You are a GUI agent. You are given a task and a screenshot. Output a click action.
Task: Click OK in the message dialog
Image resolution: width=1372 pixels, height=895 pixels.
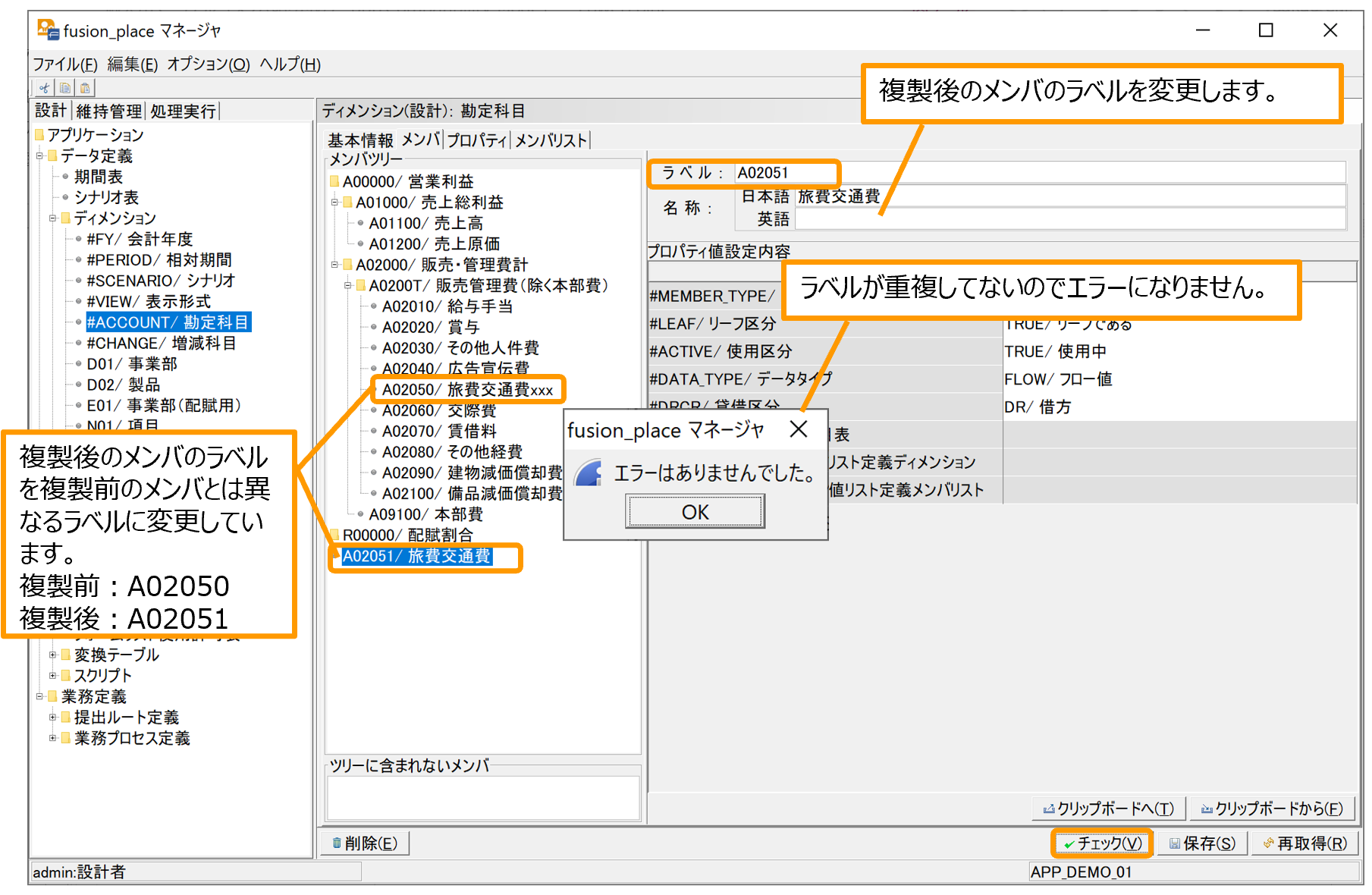point(695,512)
